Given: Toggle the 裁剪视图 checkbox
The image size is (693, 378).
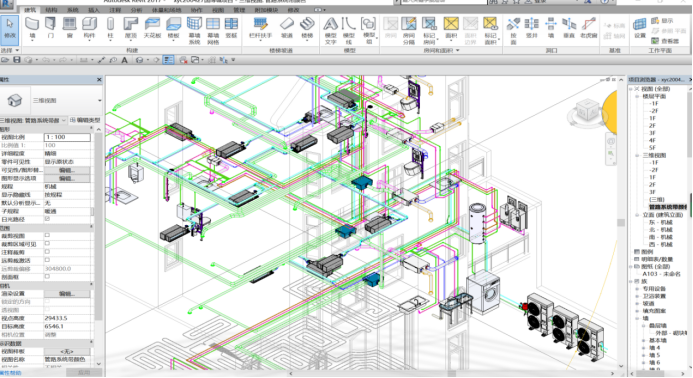Looking at the screenshot, I should pos(47,236).
